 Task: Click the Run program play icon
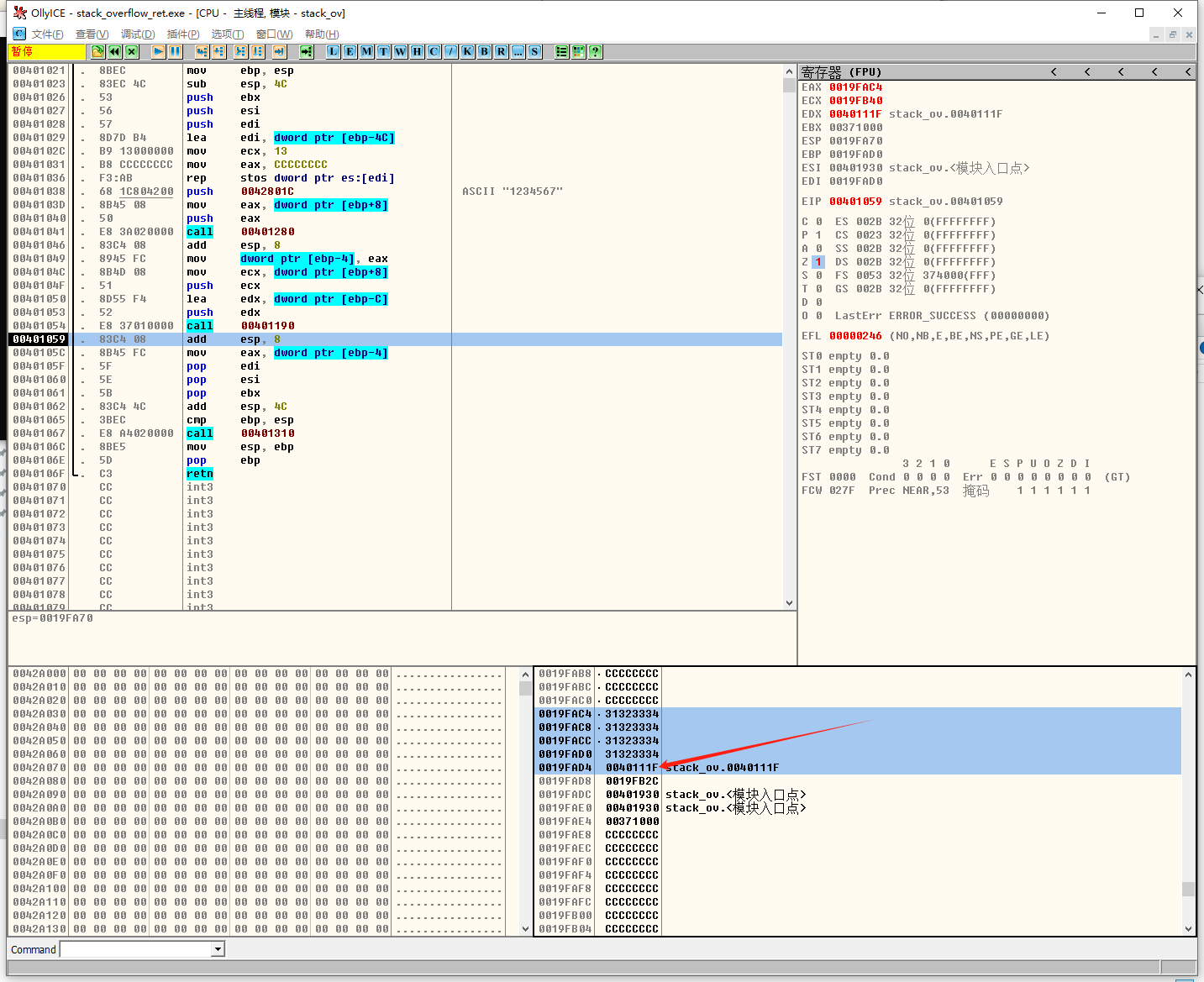(158, 52)
